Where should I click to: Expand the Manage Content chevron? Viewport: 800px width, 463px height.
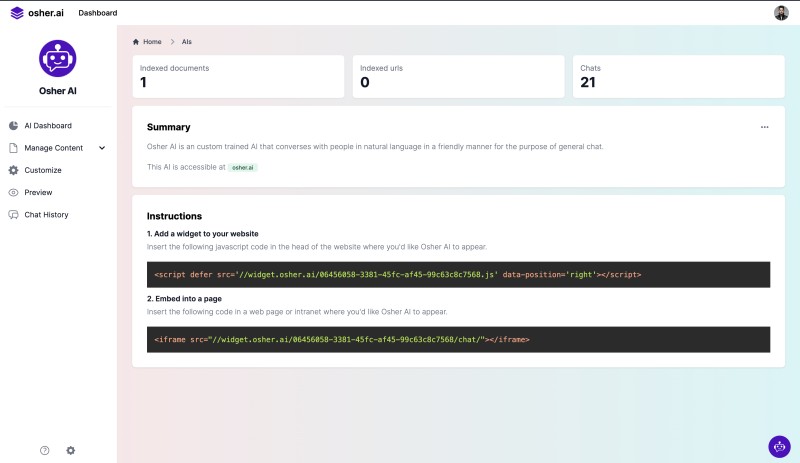coord(102,148)
